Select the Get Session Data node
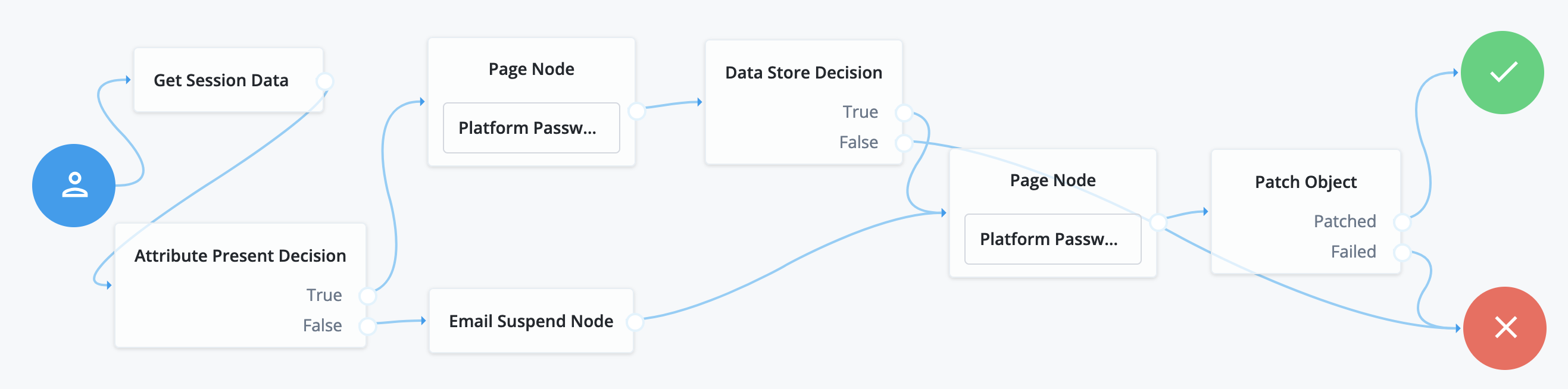The image size is (1568, 389). pos(221,80)
